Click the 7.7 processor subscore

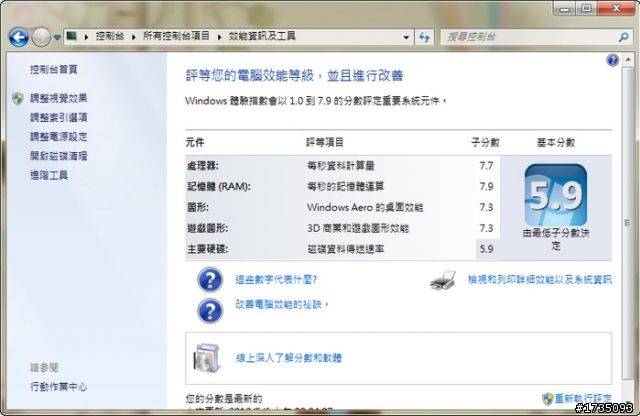click(x=486, y=166)
